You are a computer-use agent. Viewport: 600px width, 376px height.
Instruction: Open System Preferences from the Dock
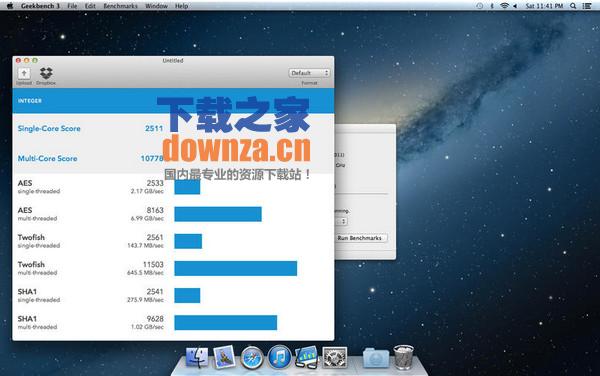coord(335,358)
